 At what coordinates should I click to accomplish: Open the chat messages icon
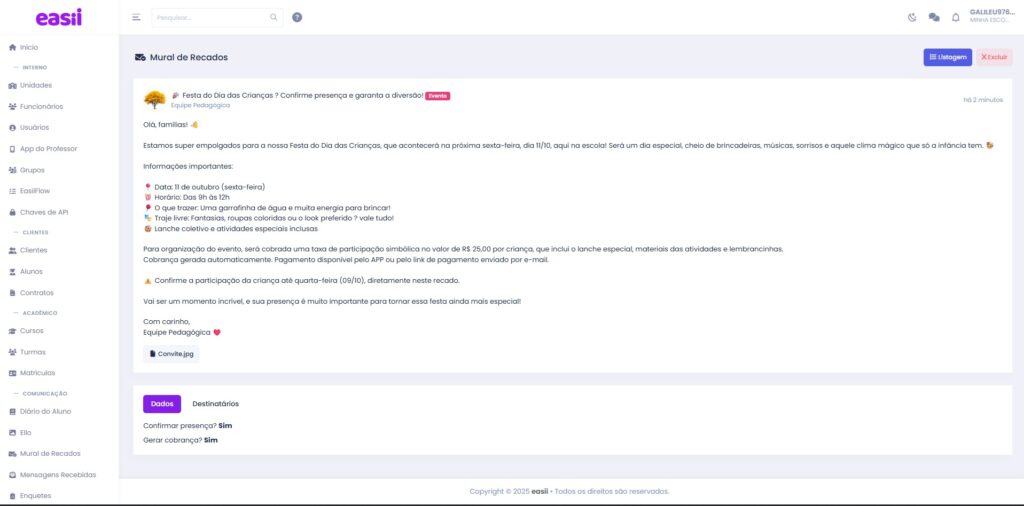(x=934, y=17)
